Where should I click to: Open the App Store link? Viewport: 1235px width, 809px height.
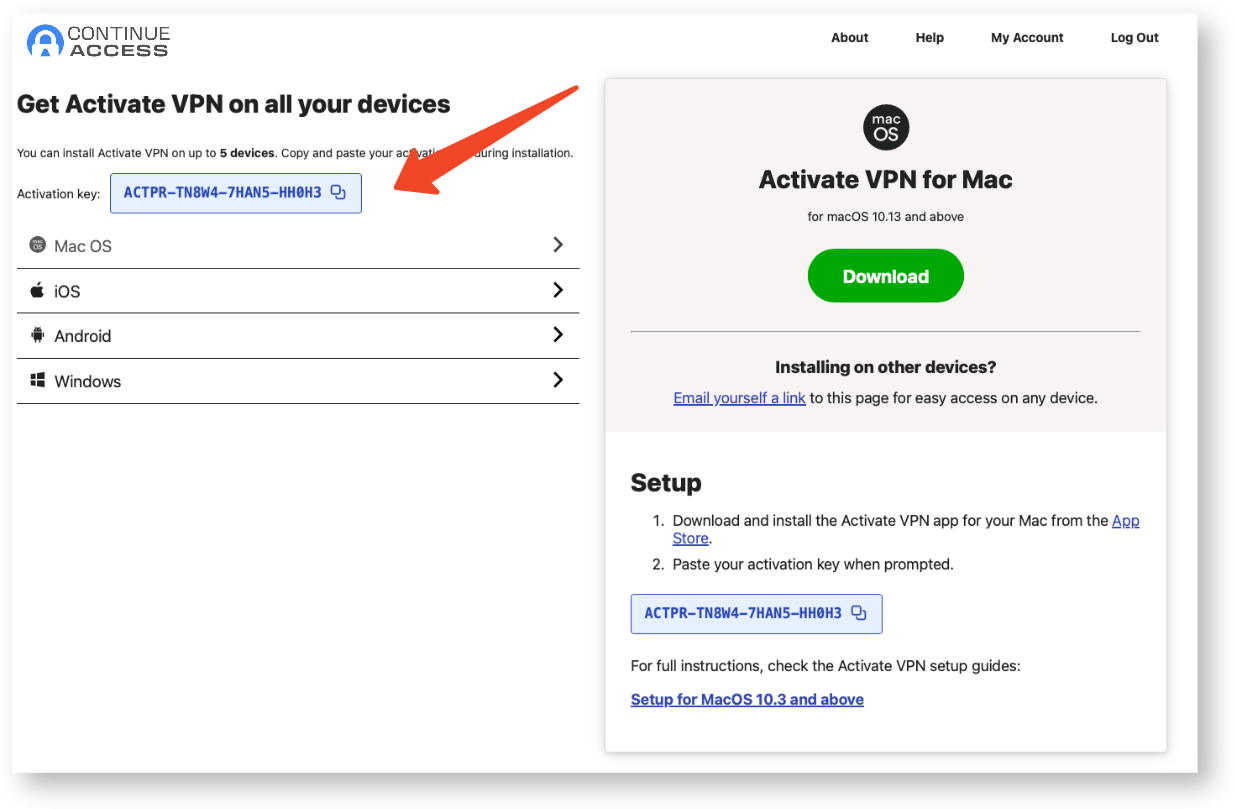(x=1125, y=520)
